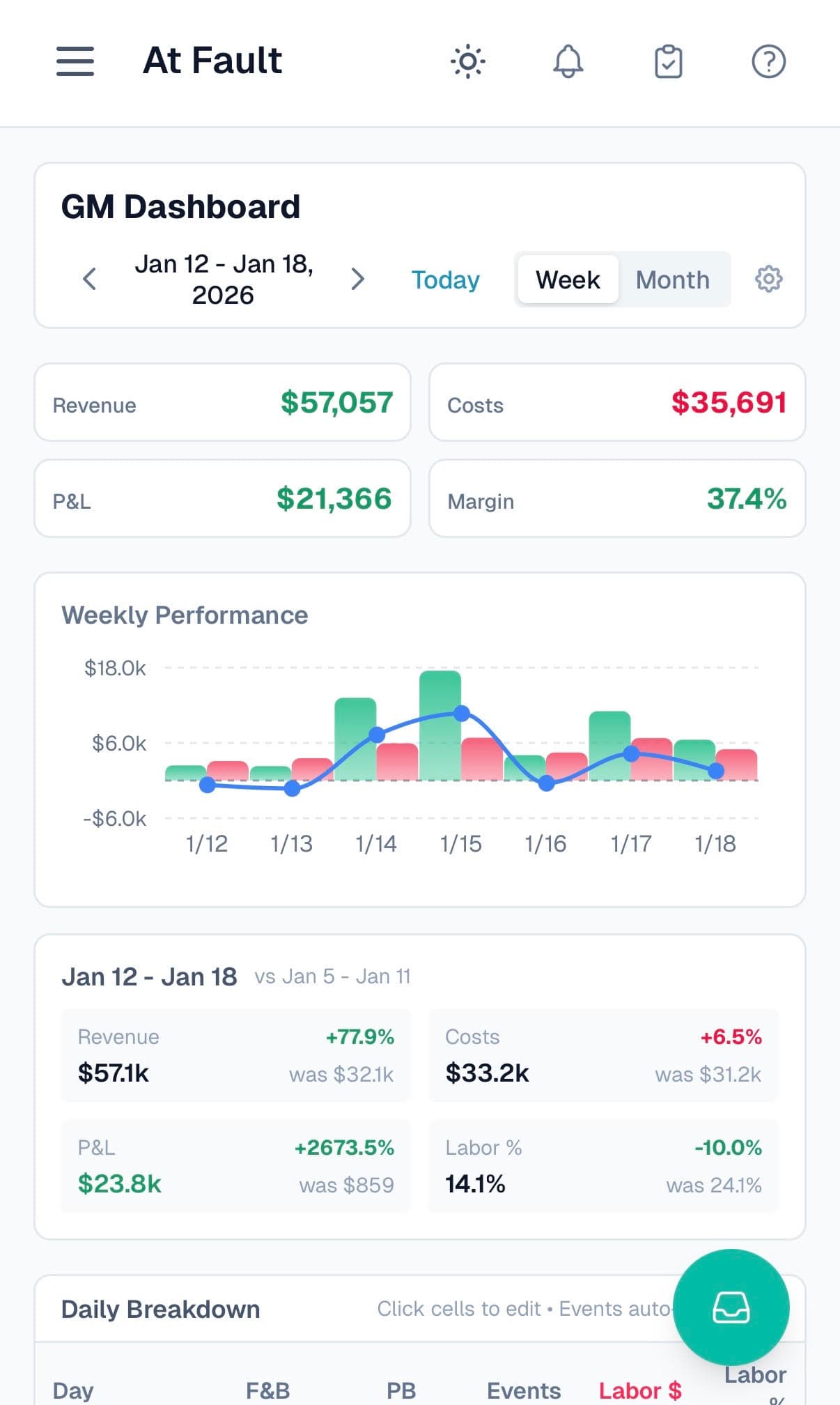Select the Week view tab
840x1405 pixels.
point(568,279)
